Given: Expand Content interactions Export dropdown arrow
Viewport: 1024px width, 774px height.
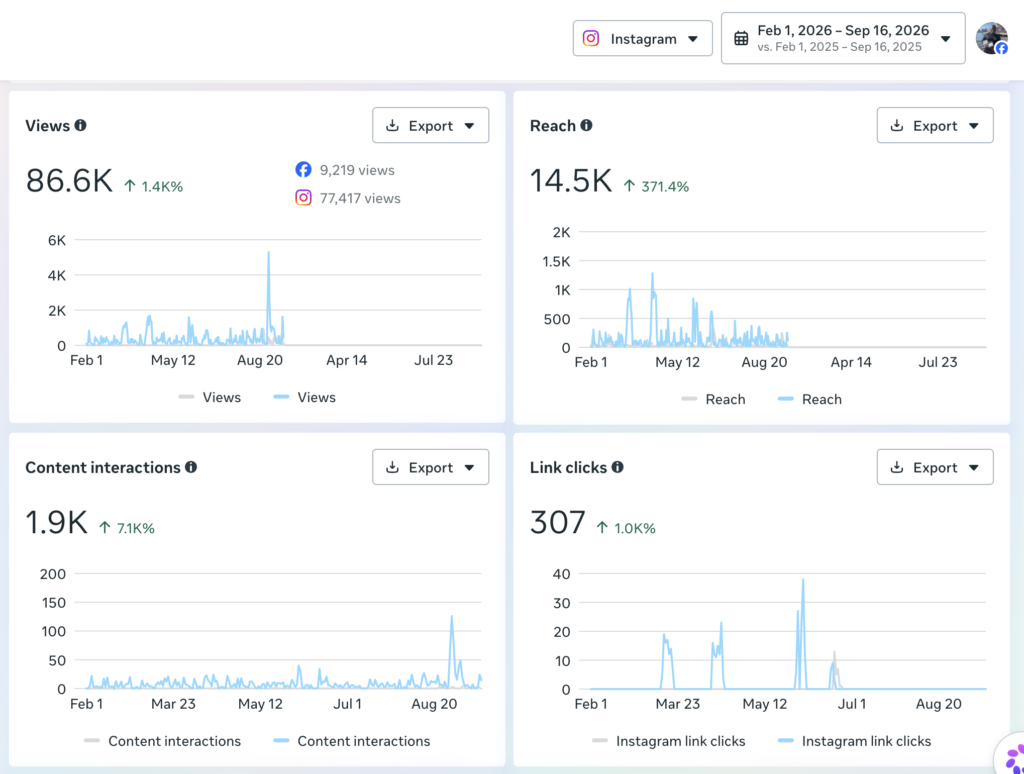Looking at the screenshot, I should (470, 468).
